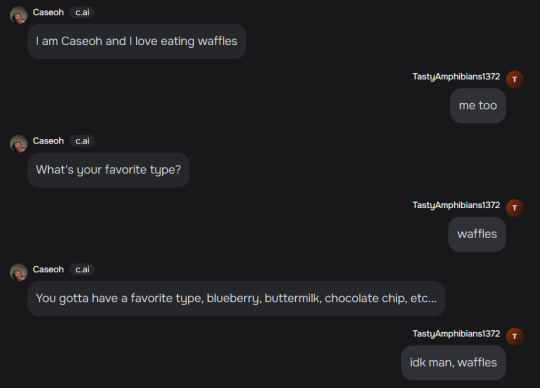Image resolution: width=540 pixels, height=388 pixels.
Task: Open the Caseoh name above 'What's your favorite type?'
Action: (x=48, y=141)
